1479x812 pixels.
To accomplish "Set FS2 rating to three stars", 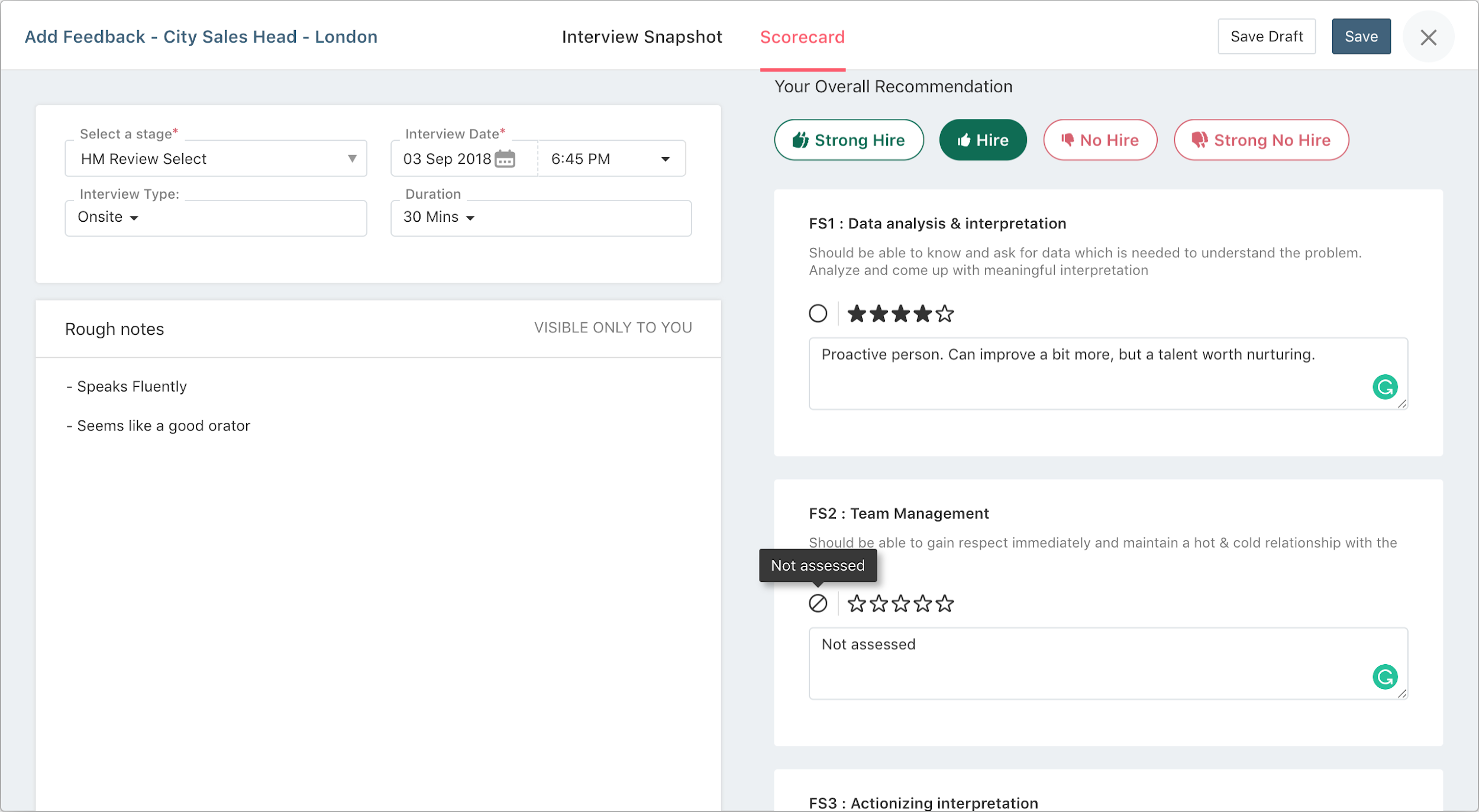I will click(901, 603).
